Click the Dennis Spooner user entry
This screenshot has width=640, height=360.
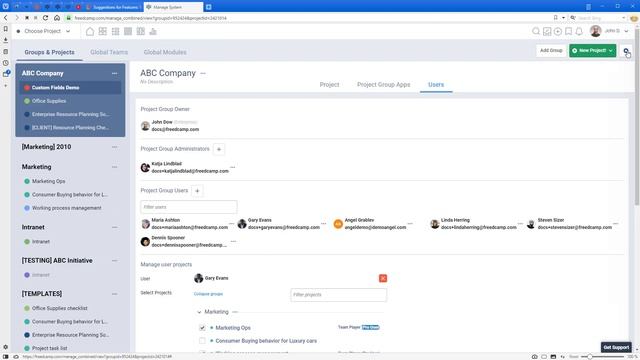184,242
